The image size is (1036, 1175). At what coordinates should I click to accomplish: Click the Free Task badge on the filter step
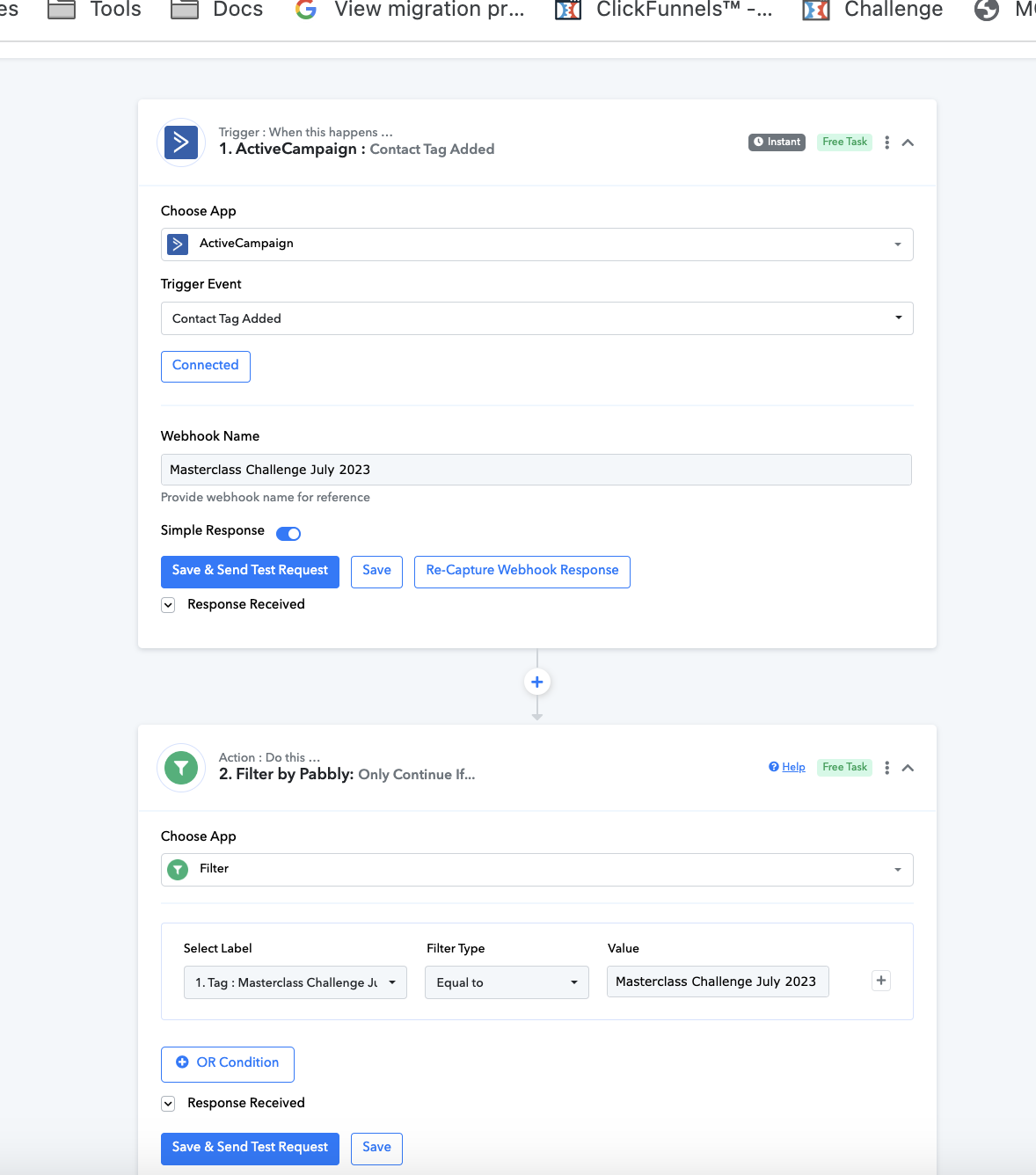coord(844,767)
